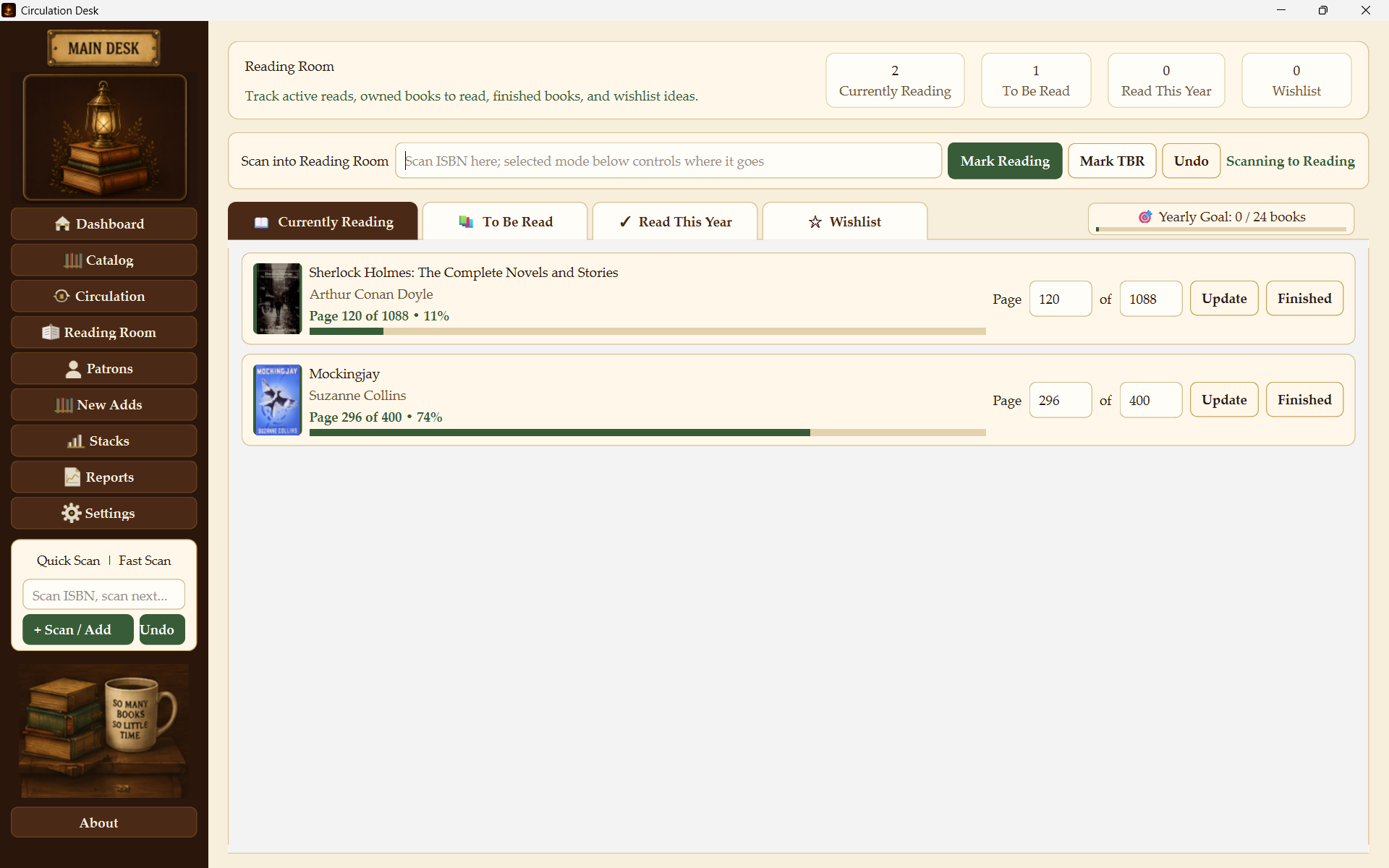Click the Yearly Goal progress bar
Screen dimensions: 1389x868
pyautogui.click(x=1220, y=229)
